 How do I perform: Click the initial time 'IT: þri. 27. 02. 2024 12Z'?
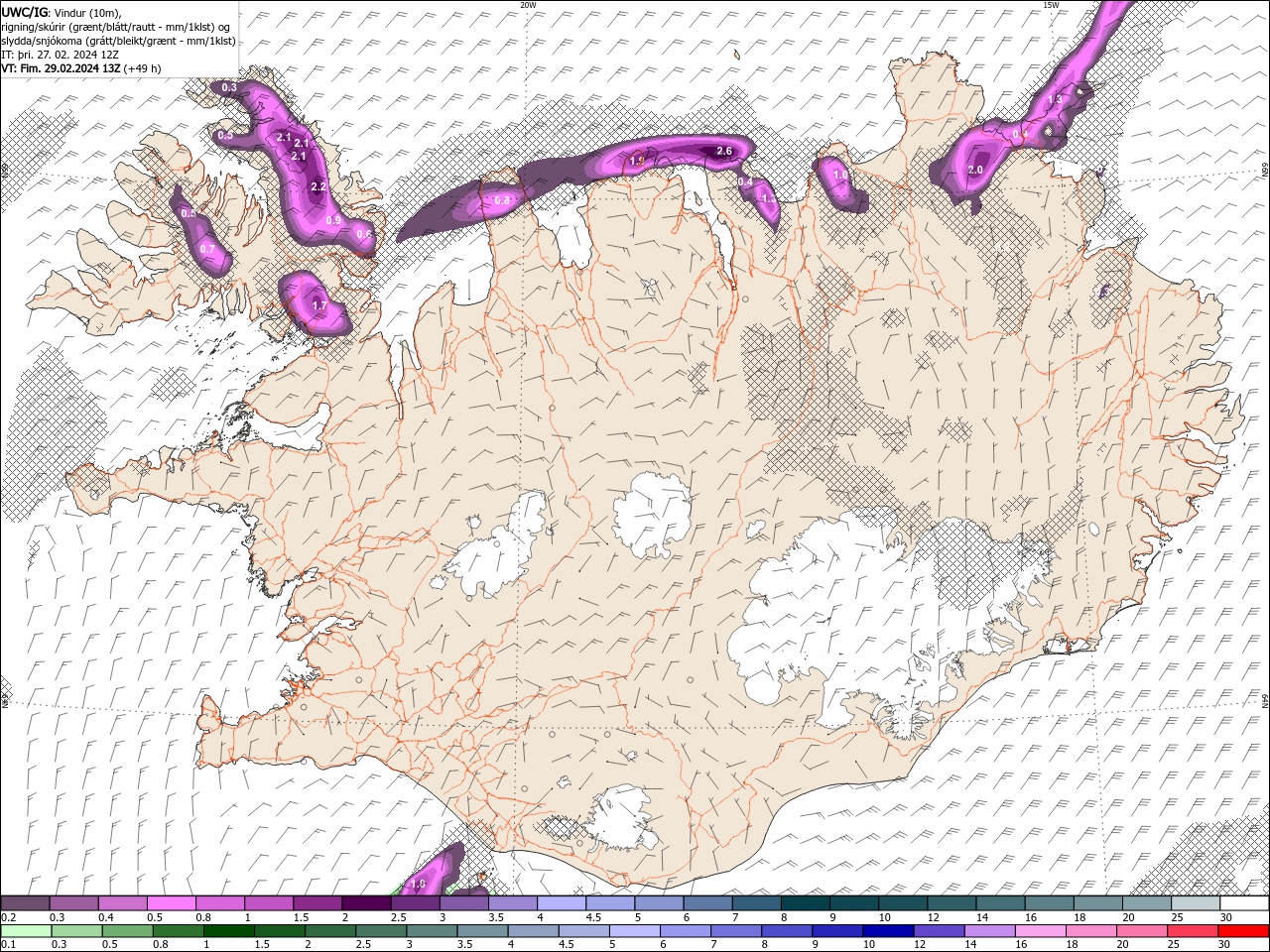tap(61, 55)
